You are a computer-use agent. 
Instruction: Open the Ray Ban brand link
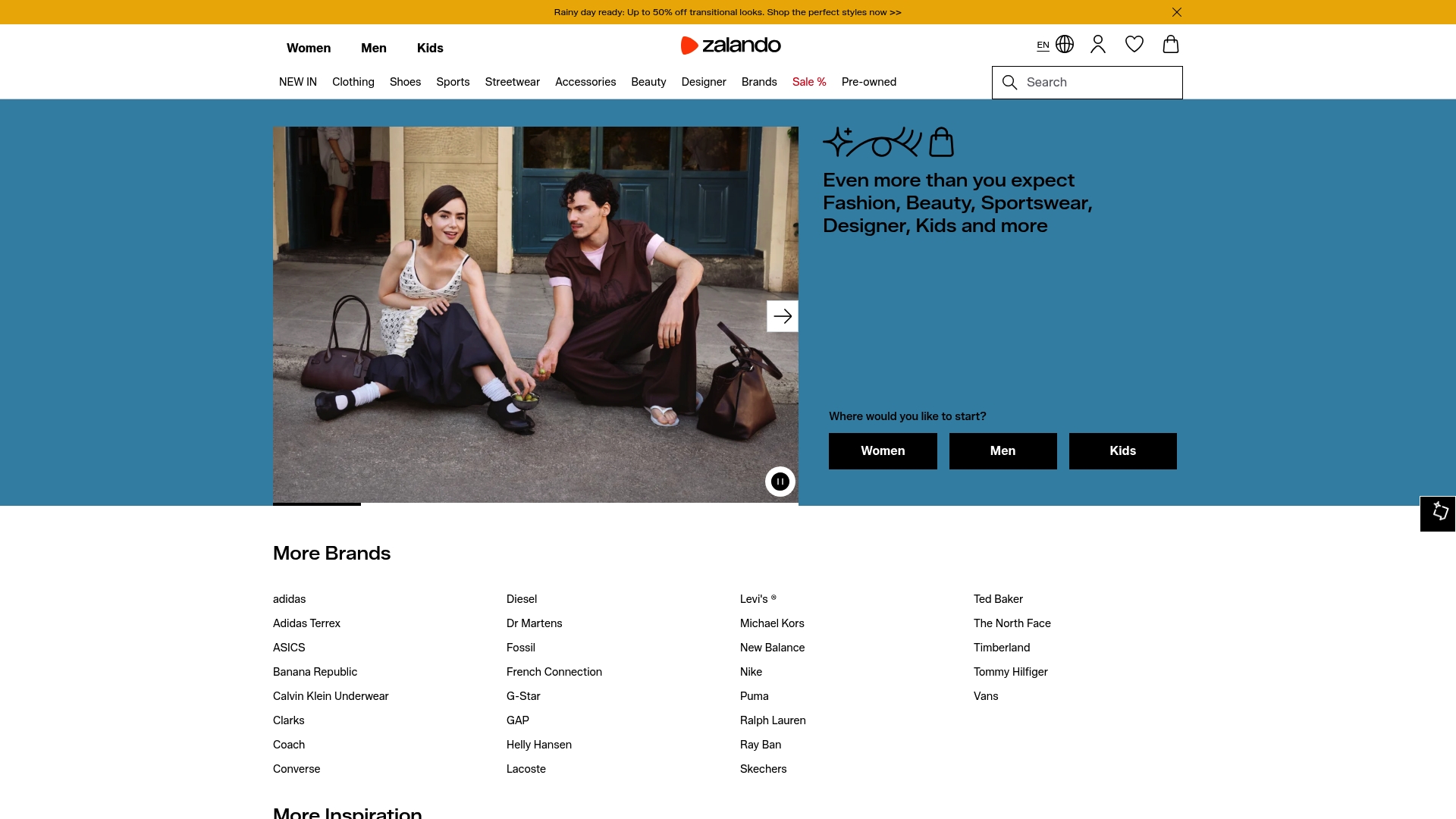click(x=761, y=745)
